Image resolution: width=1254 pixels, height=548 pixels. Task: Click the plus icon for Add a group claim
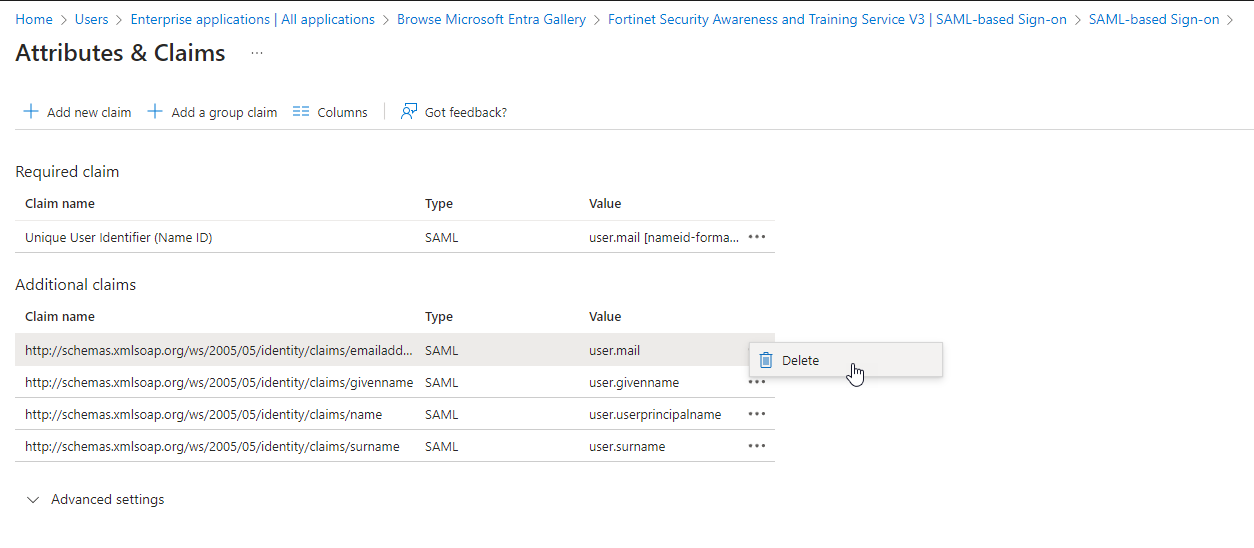[x=155, y=111]
